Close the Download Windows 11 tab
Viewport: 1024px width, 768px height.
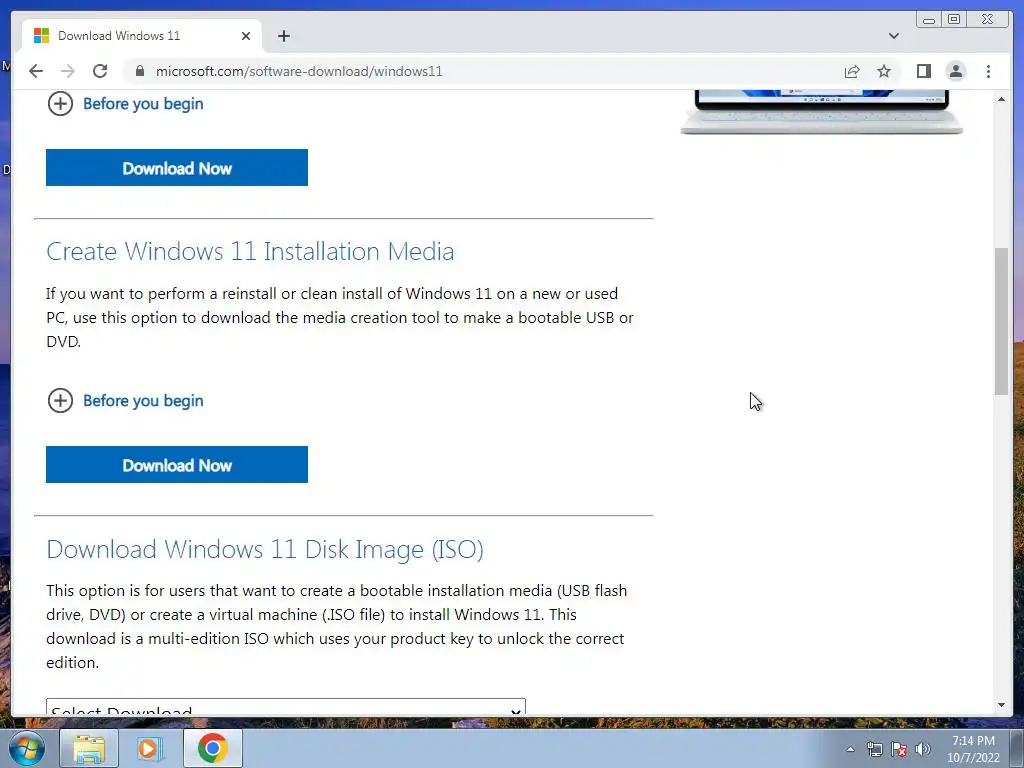point(246,36)
